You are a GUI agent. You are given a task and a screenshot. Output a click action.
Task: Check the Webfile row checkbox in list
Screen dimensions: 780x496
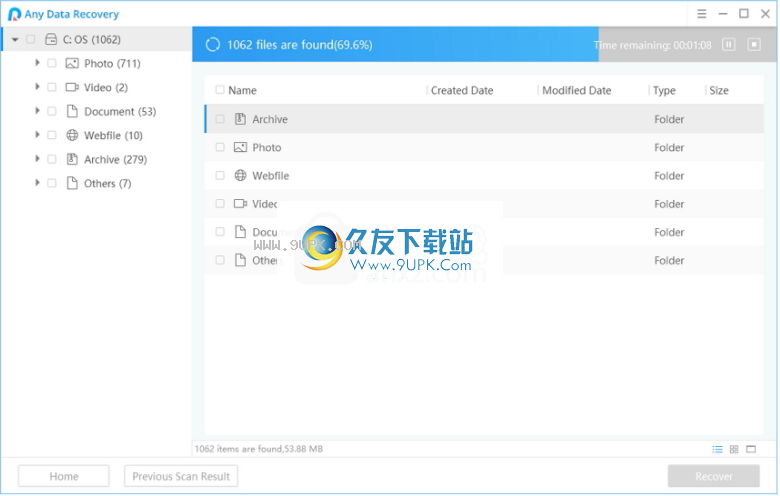(220, 175)
